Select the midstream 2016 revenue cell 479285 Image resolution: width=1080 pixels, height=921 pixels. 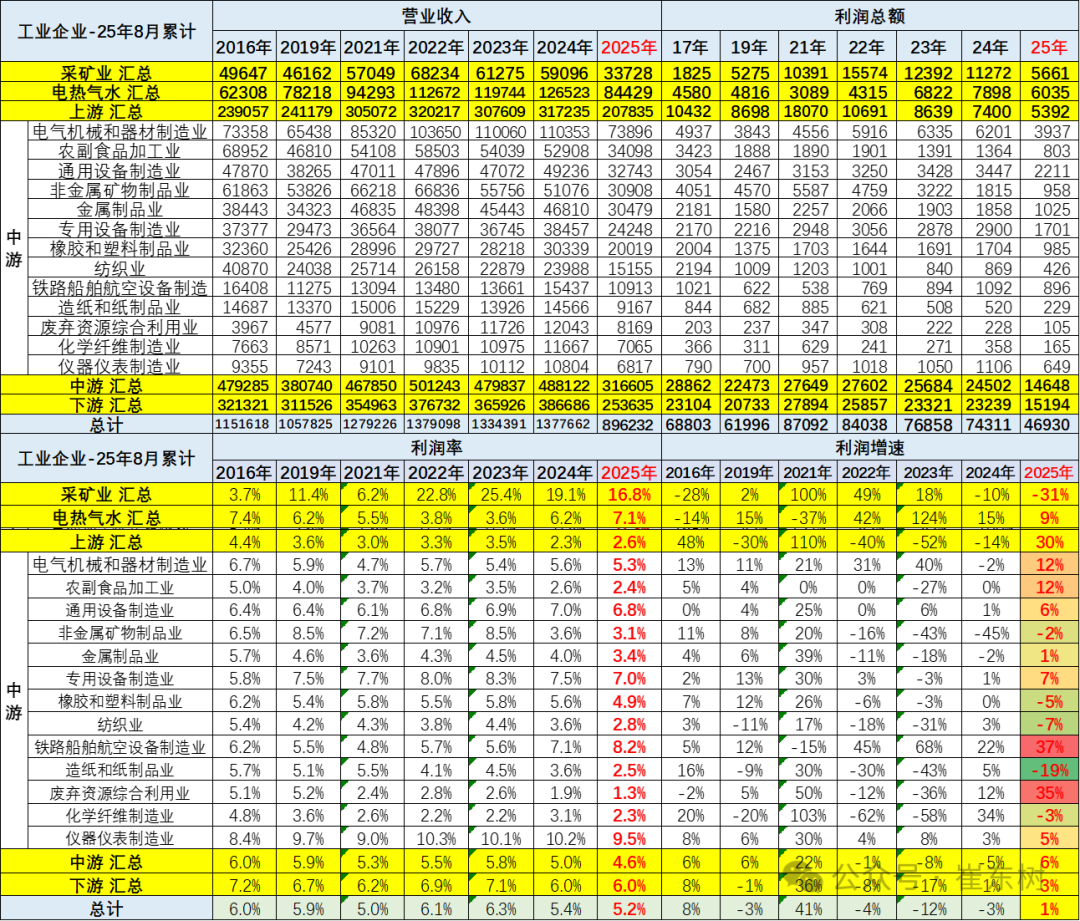click(243, 385)
